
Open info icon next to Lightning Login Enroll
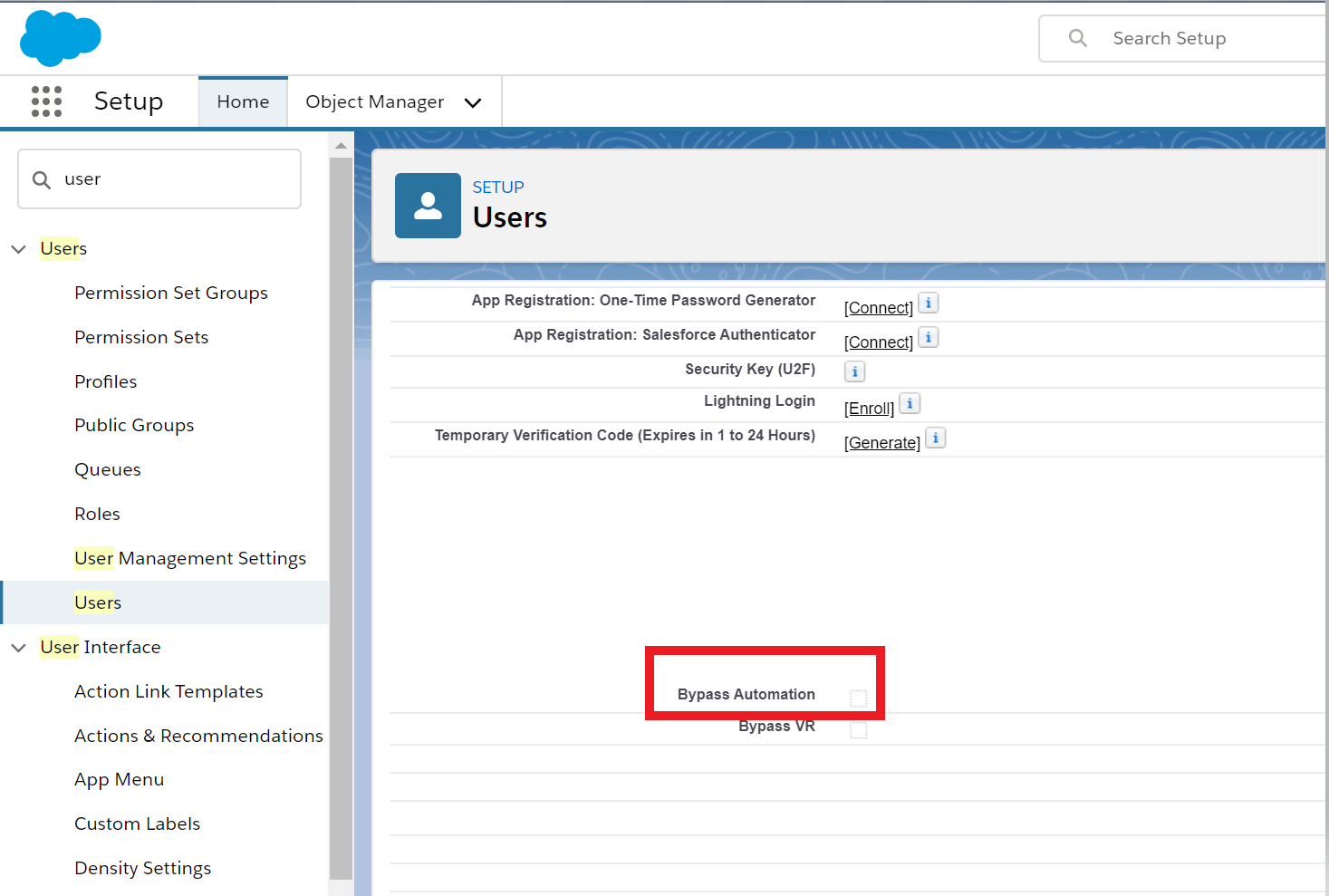[910, 403]
